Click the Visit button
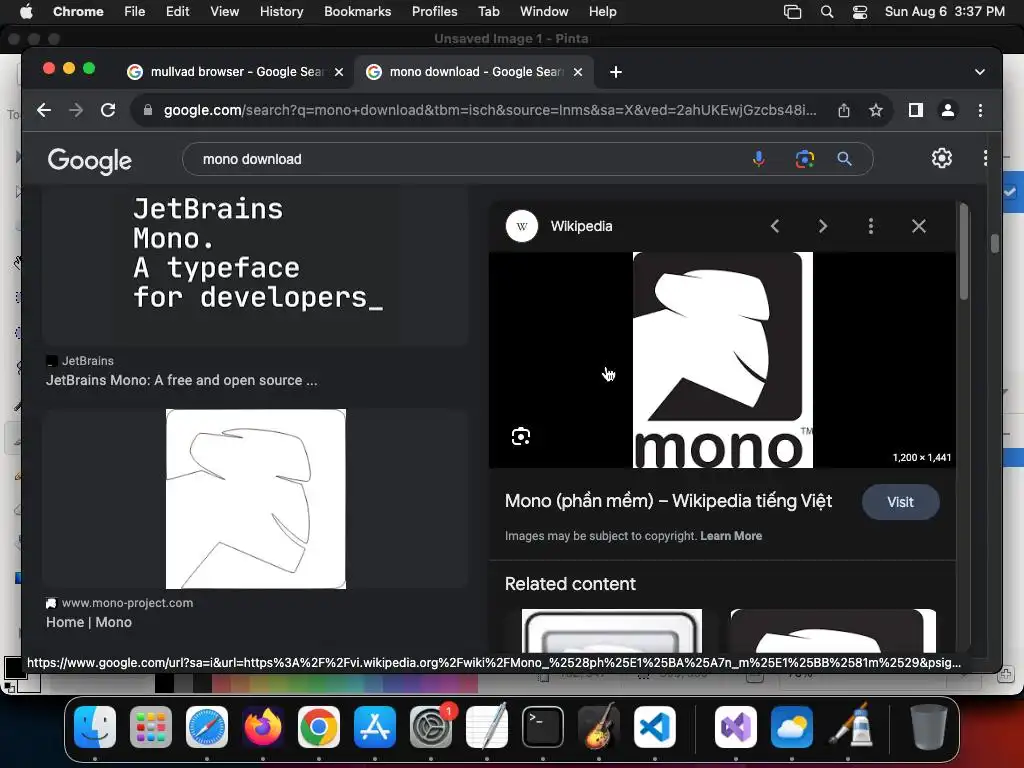The image size is (1024, 768). 901,502
